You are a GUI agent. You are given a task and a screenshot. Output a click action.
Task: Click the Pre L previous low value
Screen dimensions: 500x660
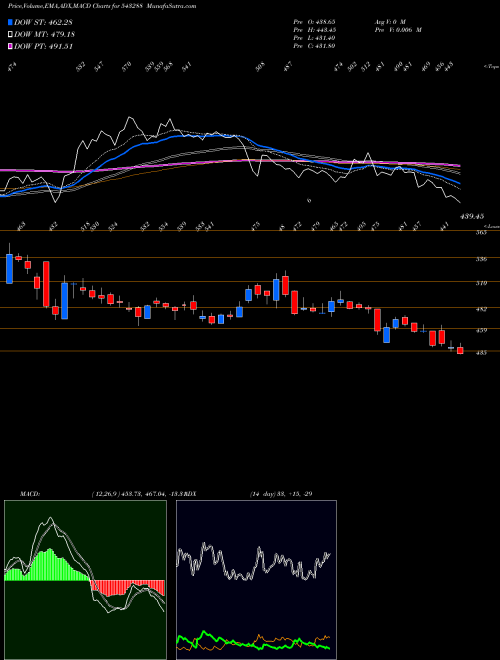coord(314,38)
